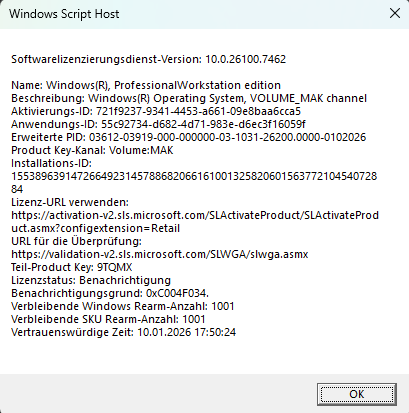The width and height of the screenshot is (409, 413).
Task: Click the Teil-Product Key: 9TQMX line
Action: point(72,267)
